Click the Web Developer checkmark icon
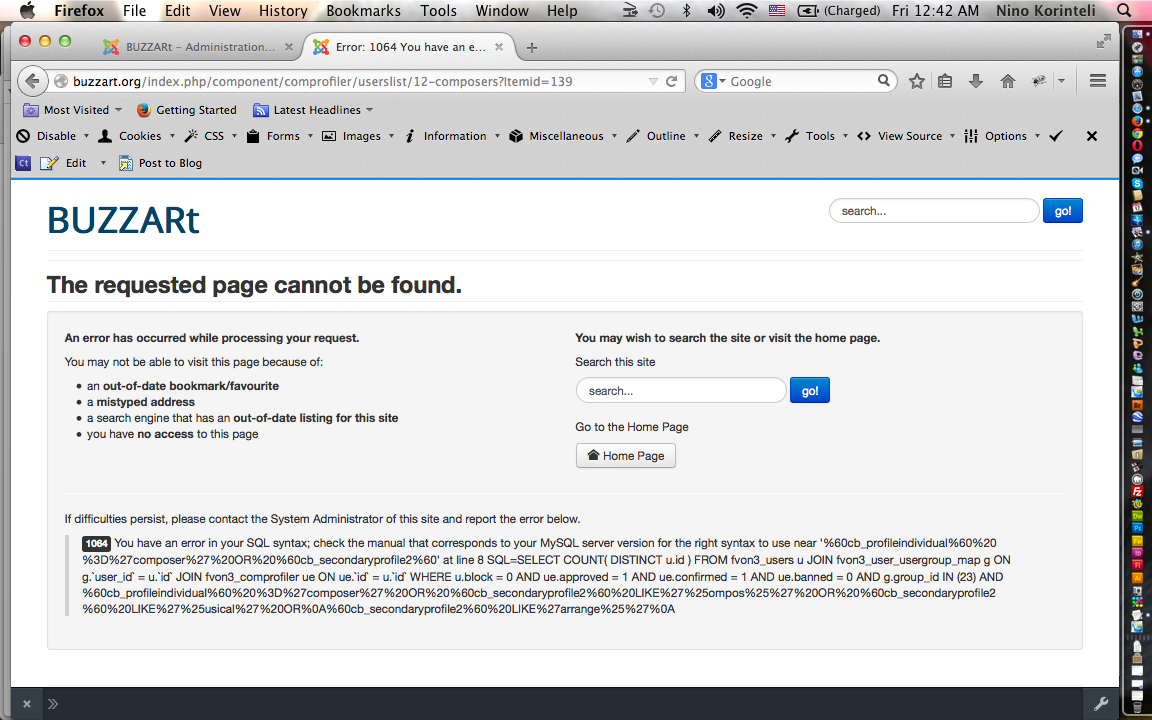Screen dimensions: 1152x720 1056,136
